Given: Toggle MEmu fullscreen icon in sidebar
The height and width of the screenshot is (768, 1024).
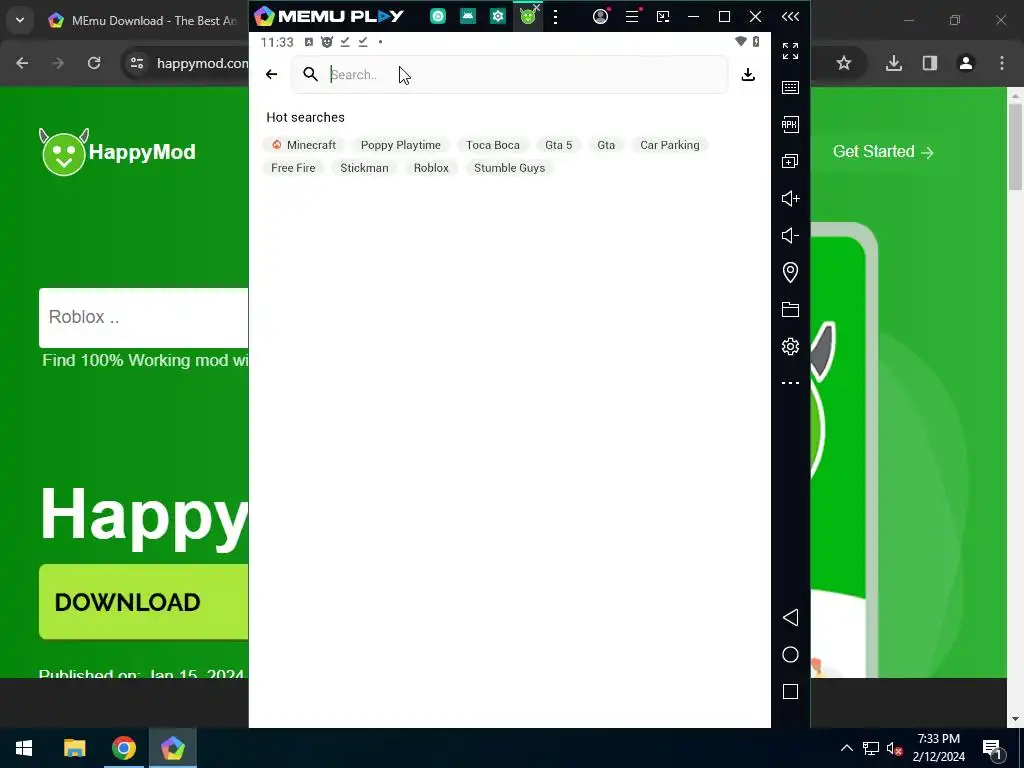Looking at the screenshot, I should [x=790, y=50].
